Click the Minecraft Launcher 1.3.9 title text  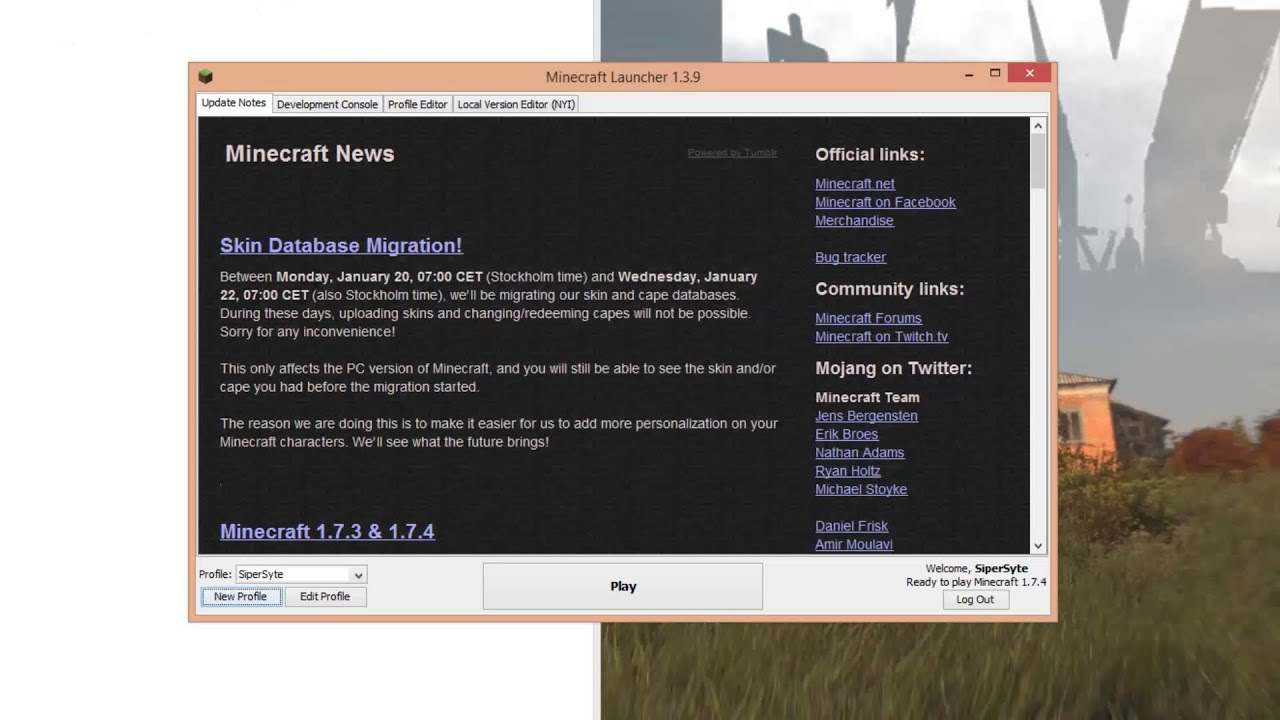[x=623, y=77]
